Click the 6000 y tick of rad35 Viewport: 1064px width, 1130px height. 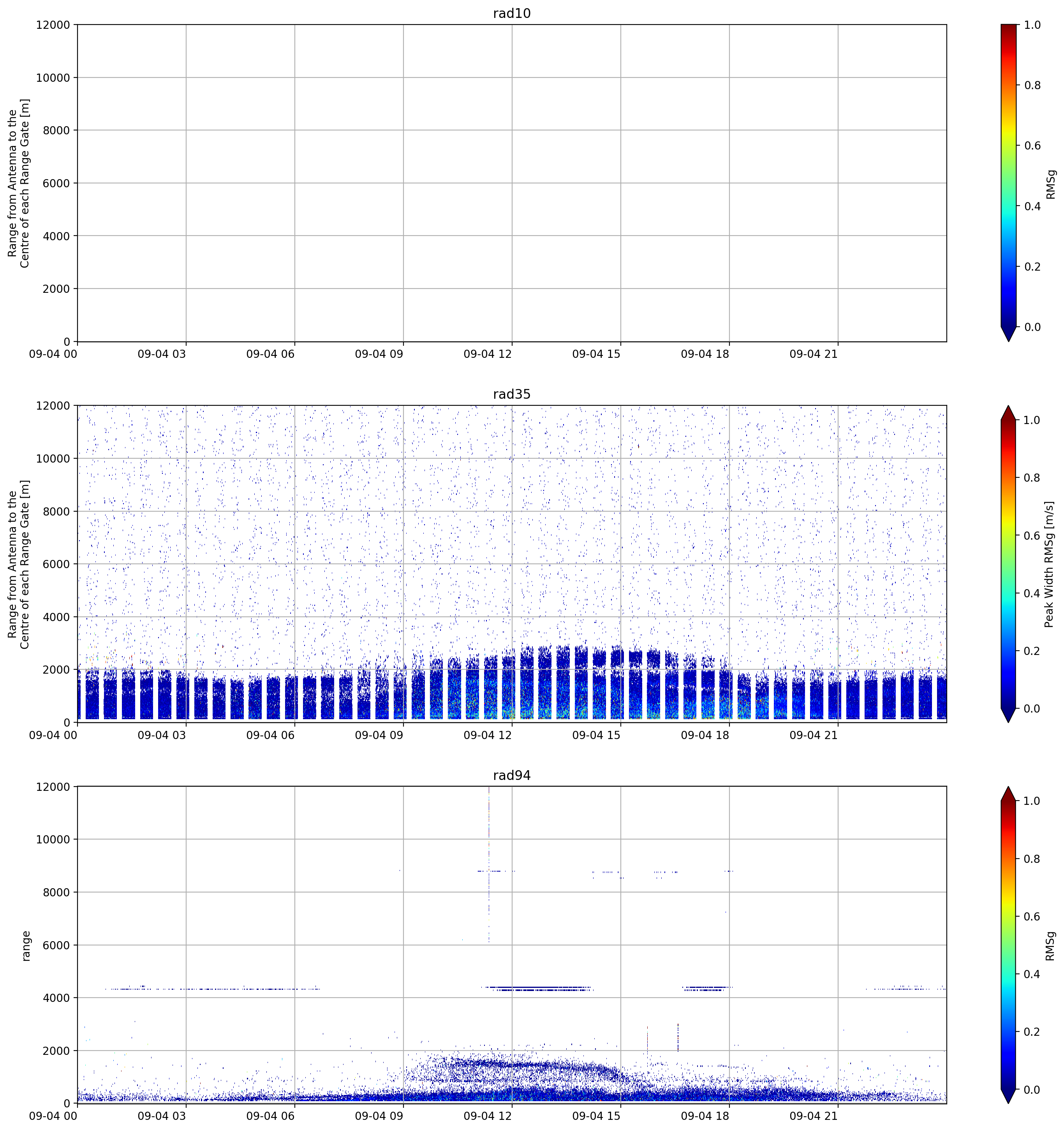point(57,564)
